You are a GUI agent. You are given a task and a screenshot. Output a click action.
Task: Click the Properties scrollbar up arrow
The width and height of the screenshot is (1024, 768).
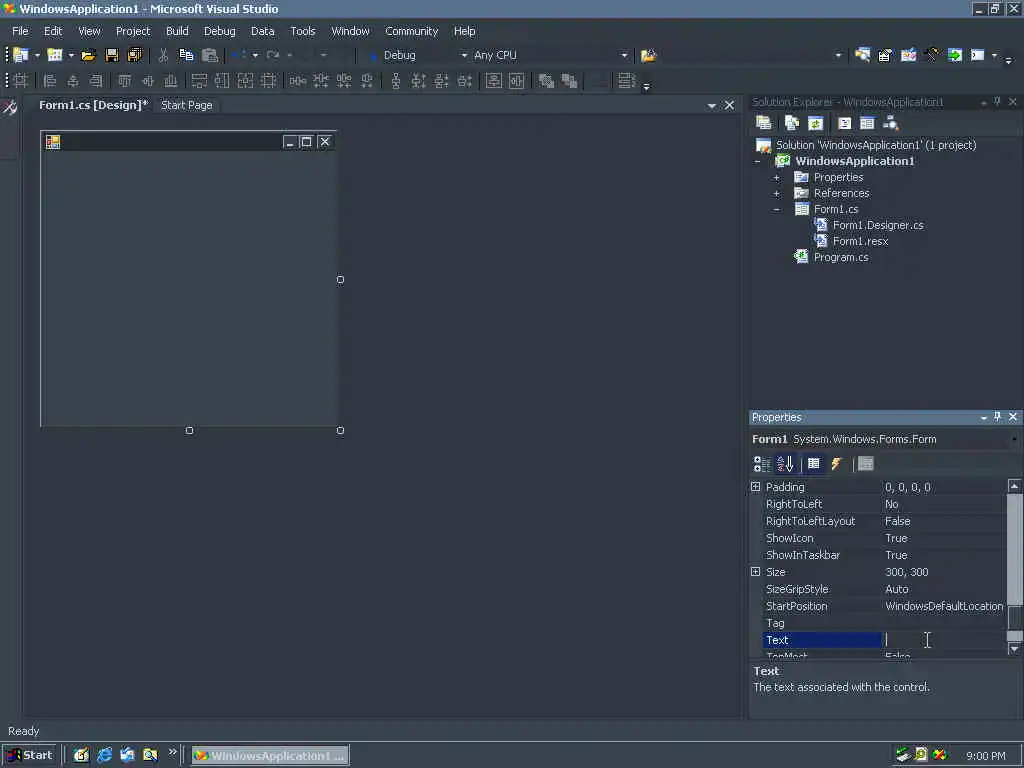tap(1014, 486)
